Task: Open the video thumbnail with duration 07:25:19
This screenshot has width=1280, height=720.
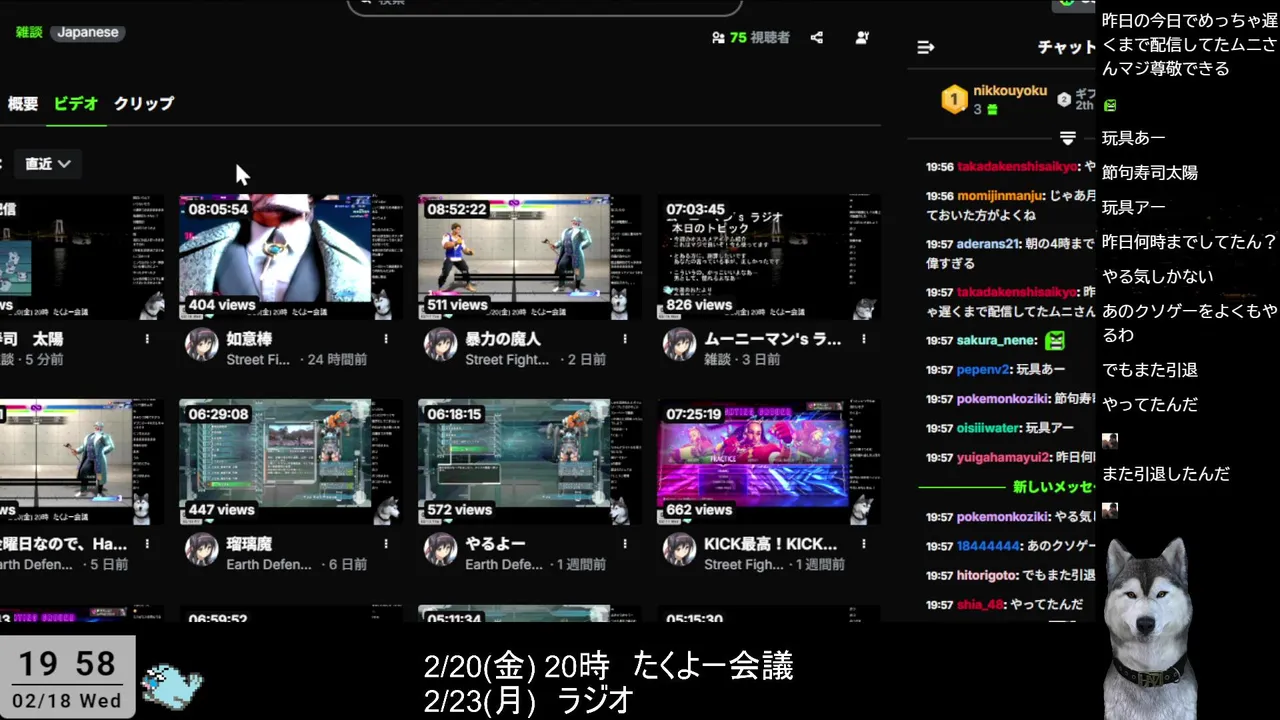Action: (768, 462)
